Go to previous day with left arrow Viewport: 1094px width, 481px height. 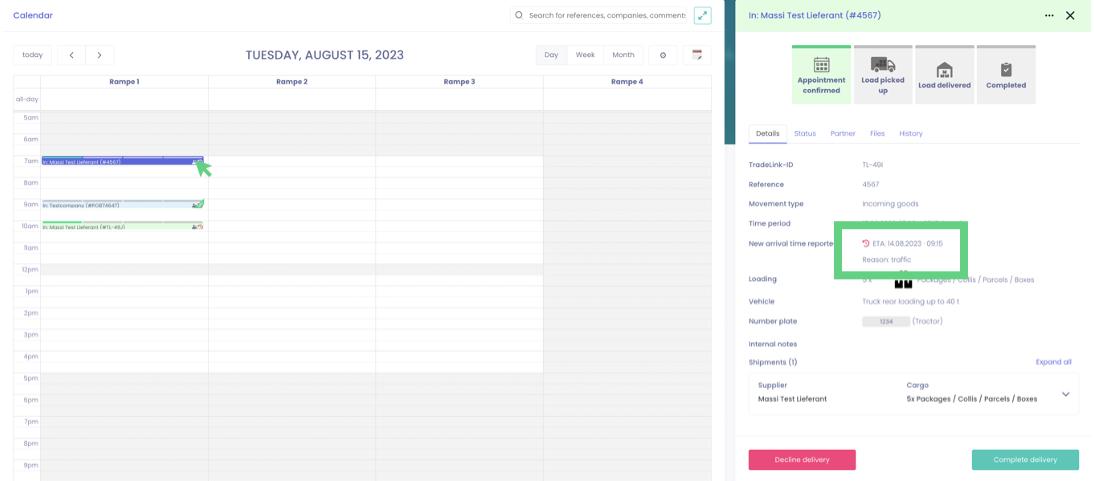(71, 55)
